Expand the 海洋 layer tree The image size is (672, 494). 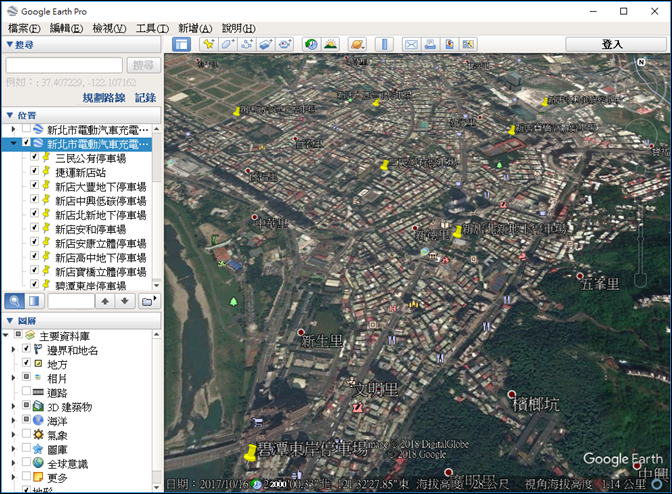(x=13, y=421)
